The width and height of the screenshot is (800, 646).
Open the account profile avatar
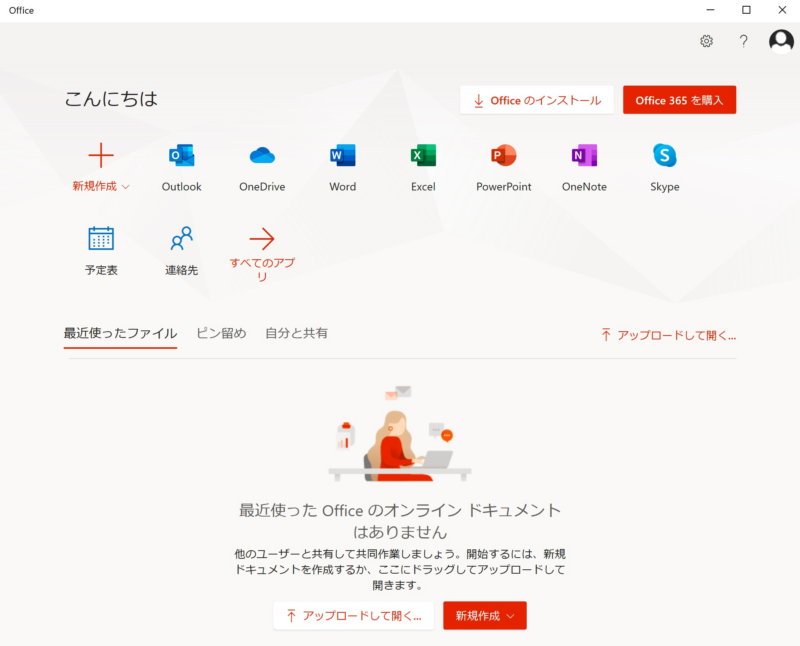(x=781, y=41)
